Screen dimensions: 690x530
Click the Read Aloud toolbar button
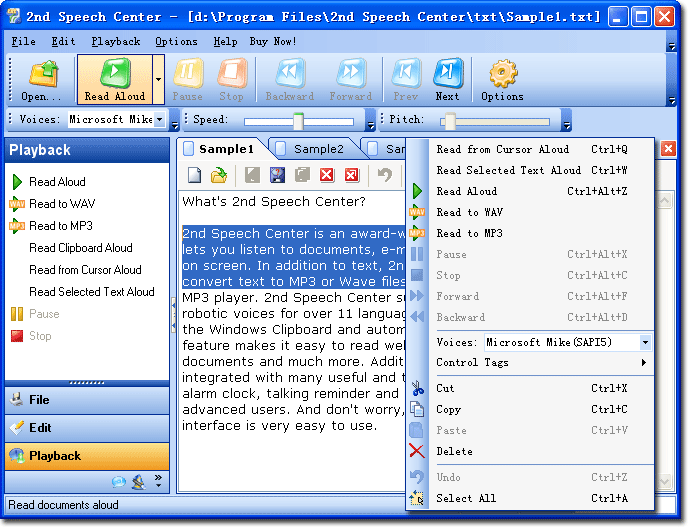pos(114,79)
